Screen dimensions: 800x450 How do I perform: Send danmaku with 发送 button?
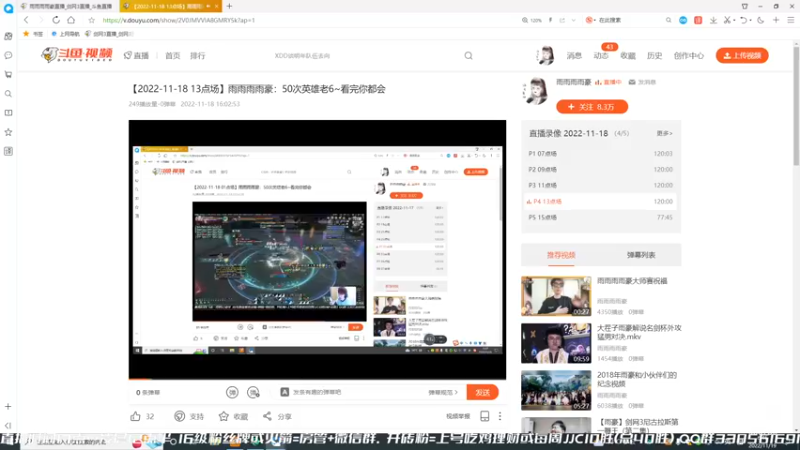pos(482,392)
